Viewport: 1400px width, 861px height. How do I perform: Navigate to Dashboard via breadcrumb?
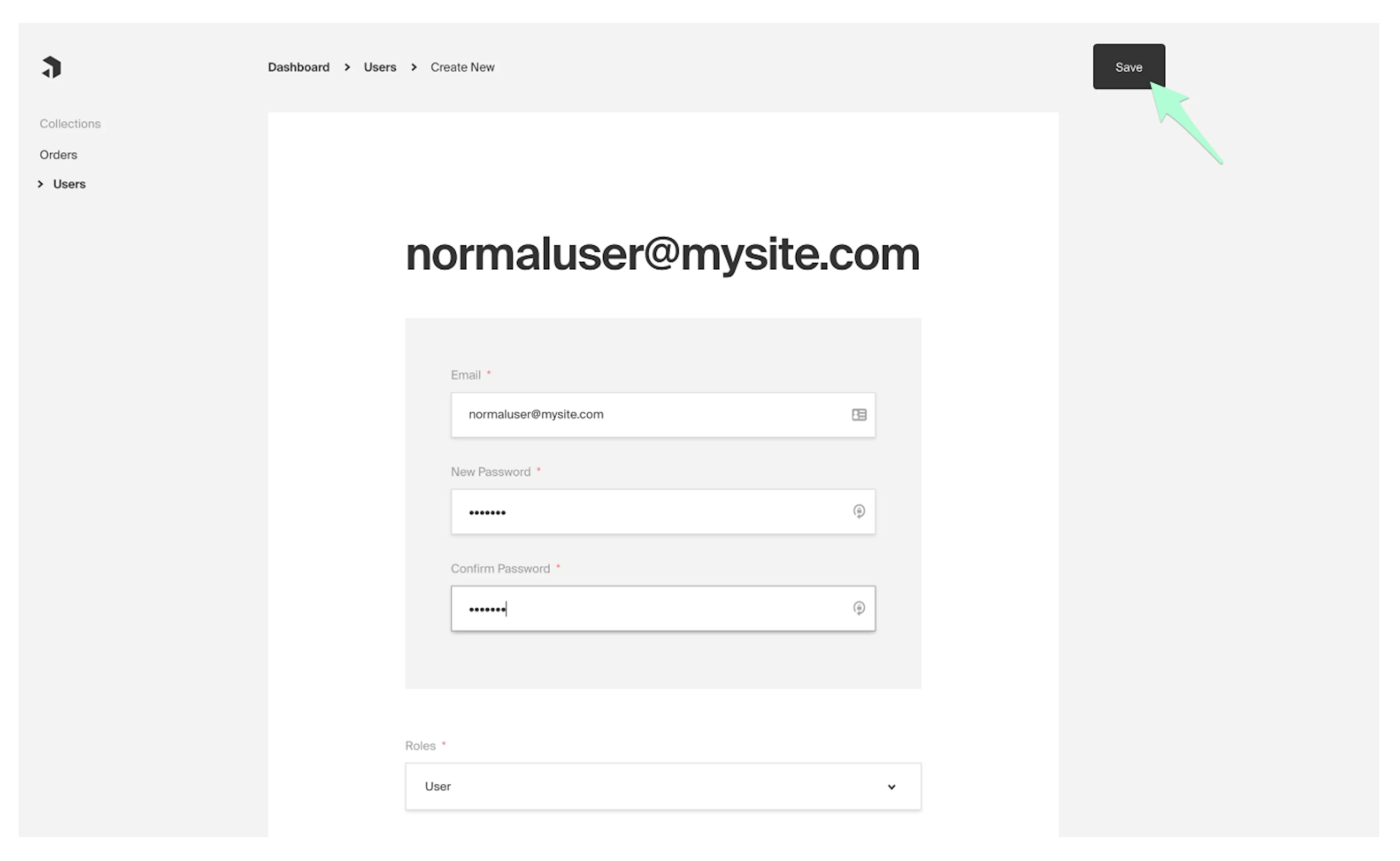coord(298,67)
